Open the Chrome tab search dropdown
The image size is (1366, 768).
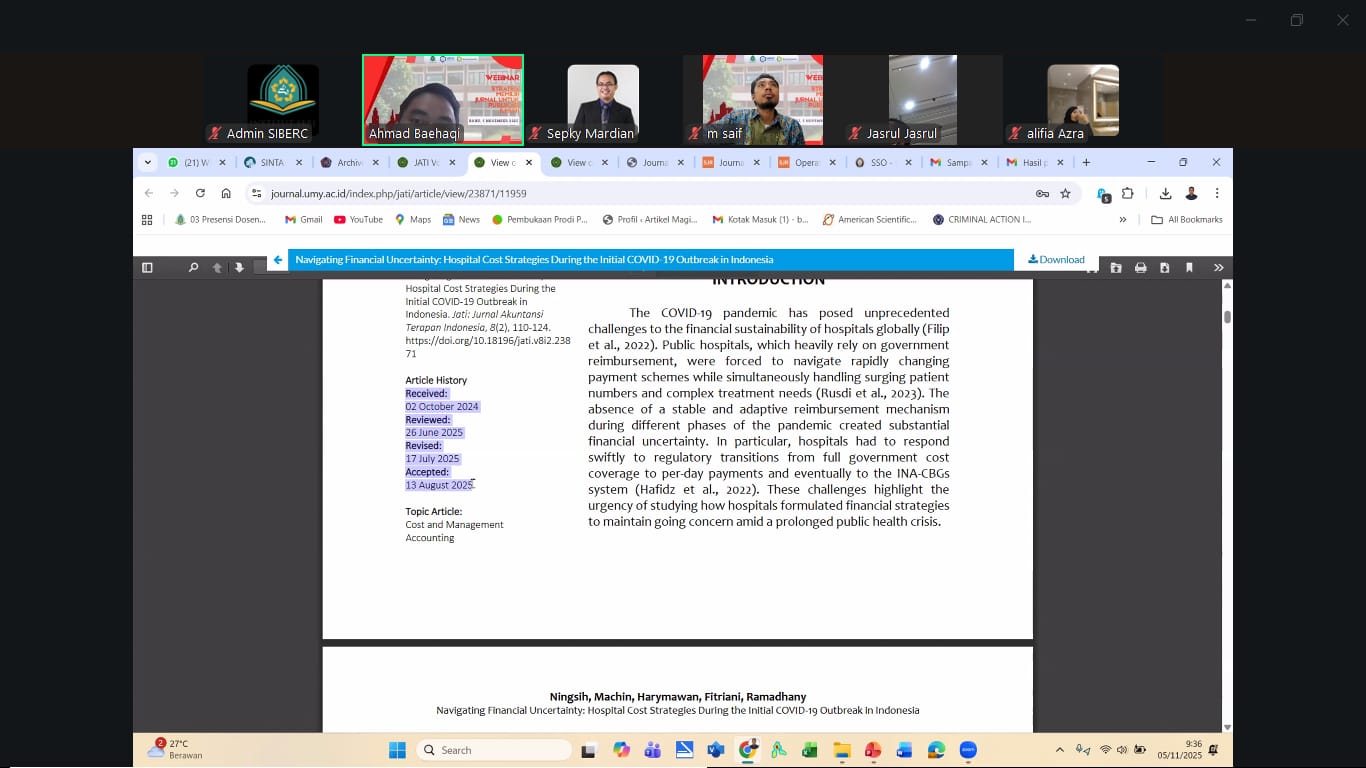(148, 162)
